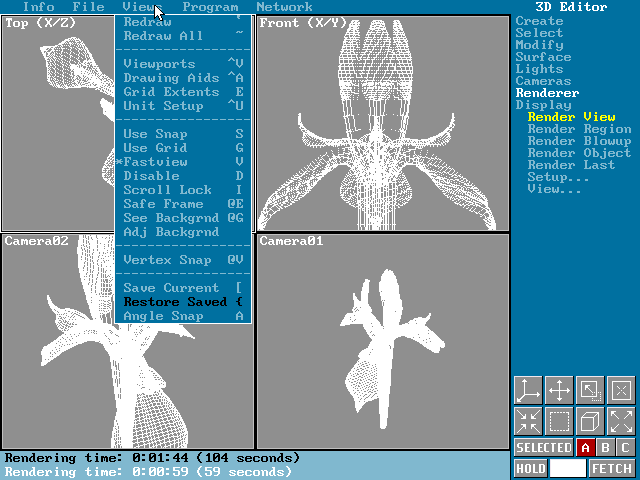Click the boxed X icon in panel
The height and width of the screenshot is (480, 640).
click(621, 390)
